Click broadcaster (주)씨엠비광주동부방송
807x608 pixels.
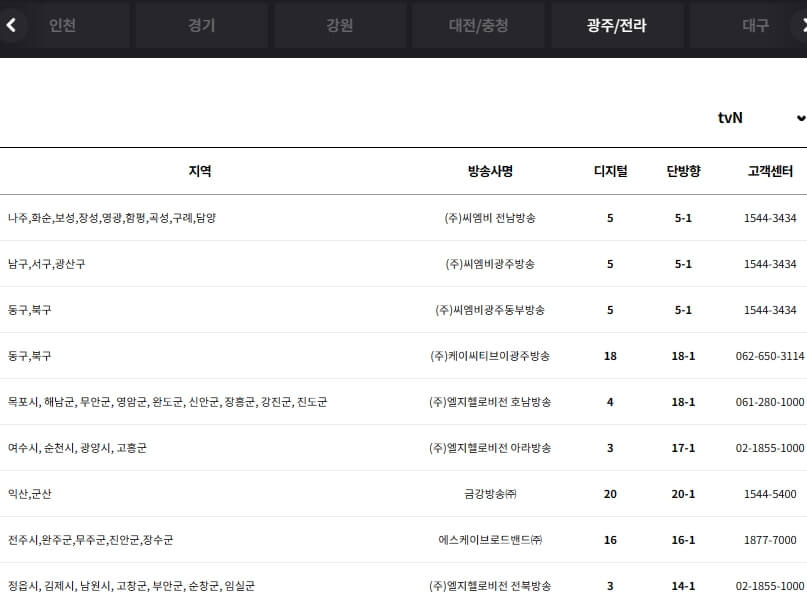(x=490, y=310)
